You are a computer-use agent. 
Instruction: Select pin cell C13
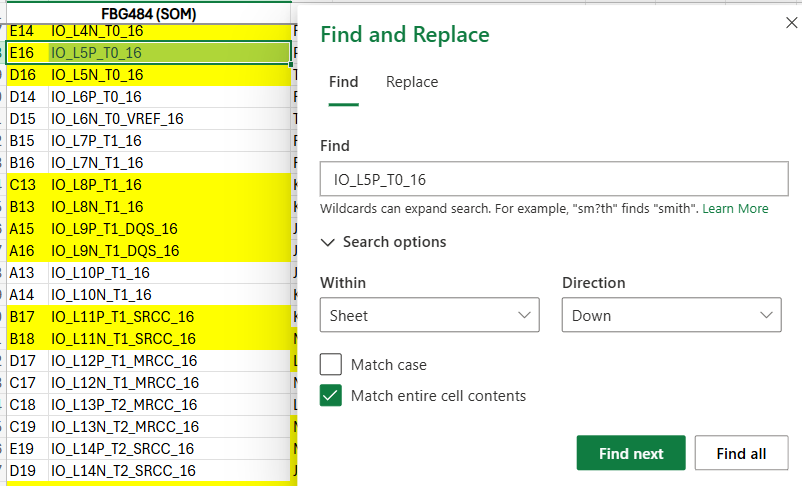[x=27, y=185]
